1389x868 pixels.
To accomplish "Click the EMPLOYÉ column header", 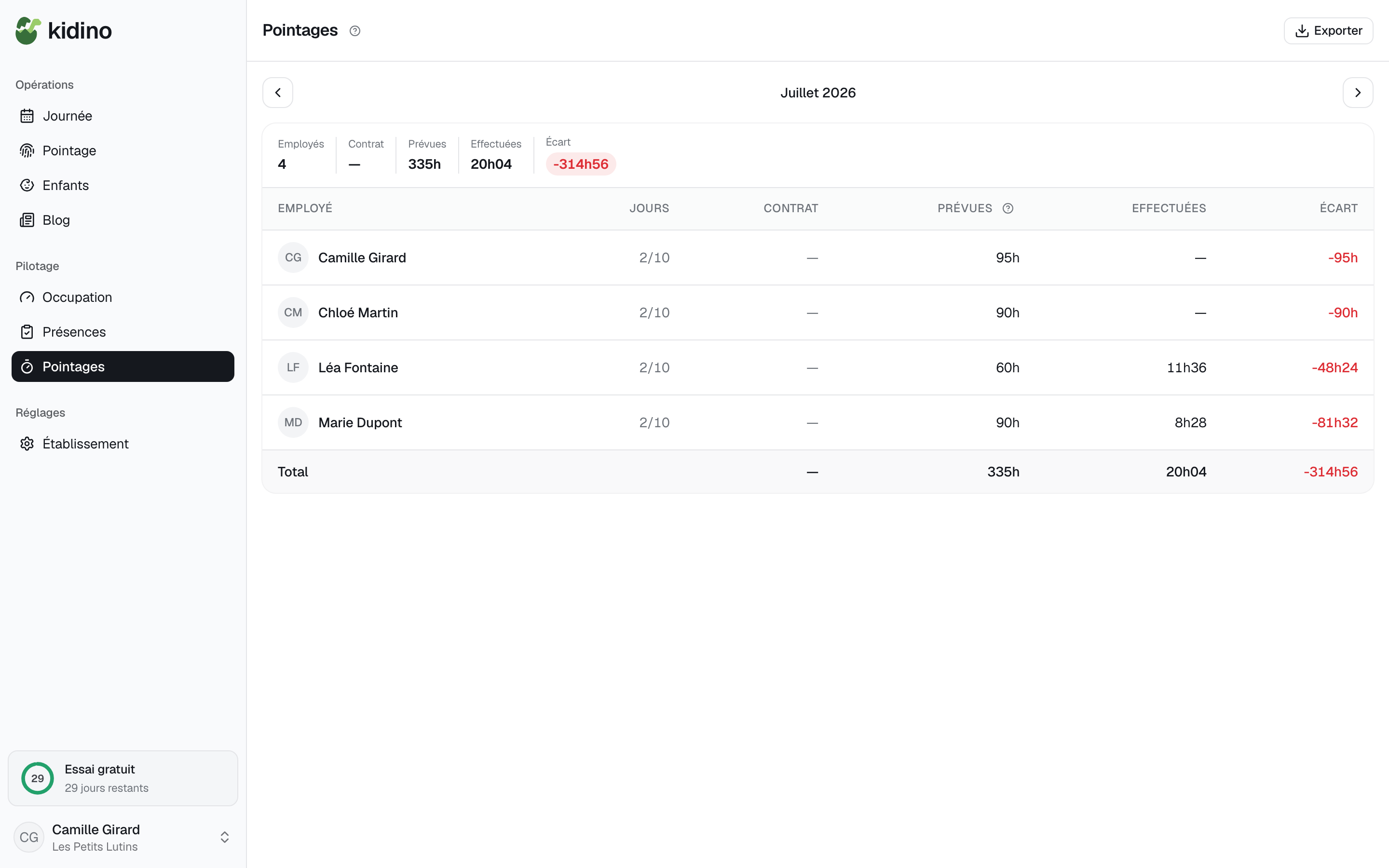I will click(x=305, y=208).
